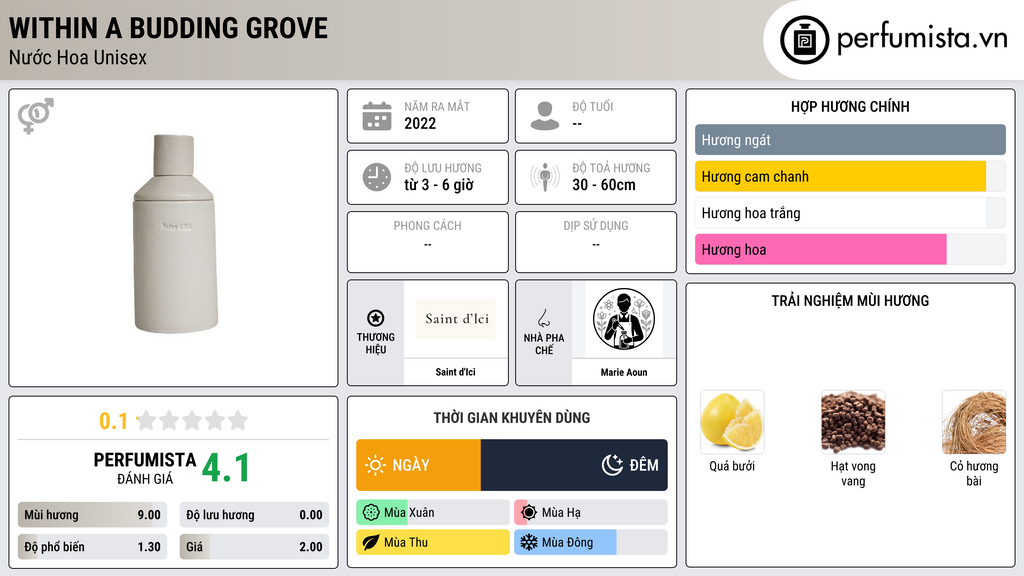Click the perfumista.vn bottle logo icon

(x=804, y=40)
